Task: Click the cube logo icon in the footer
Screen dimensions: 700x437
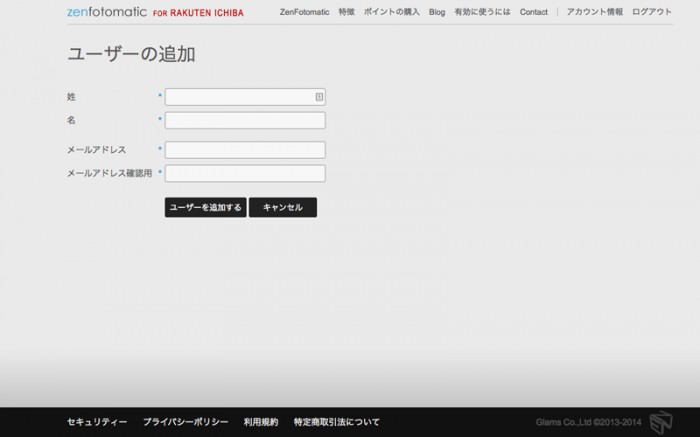Action: point(660,422)
